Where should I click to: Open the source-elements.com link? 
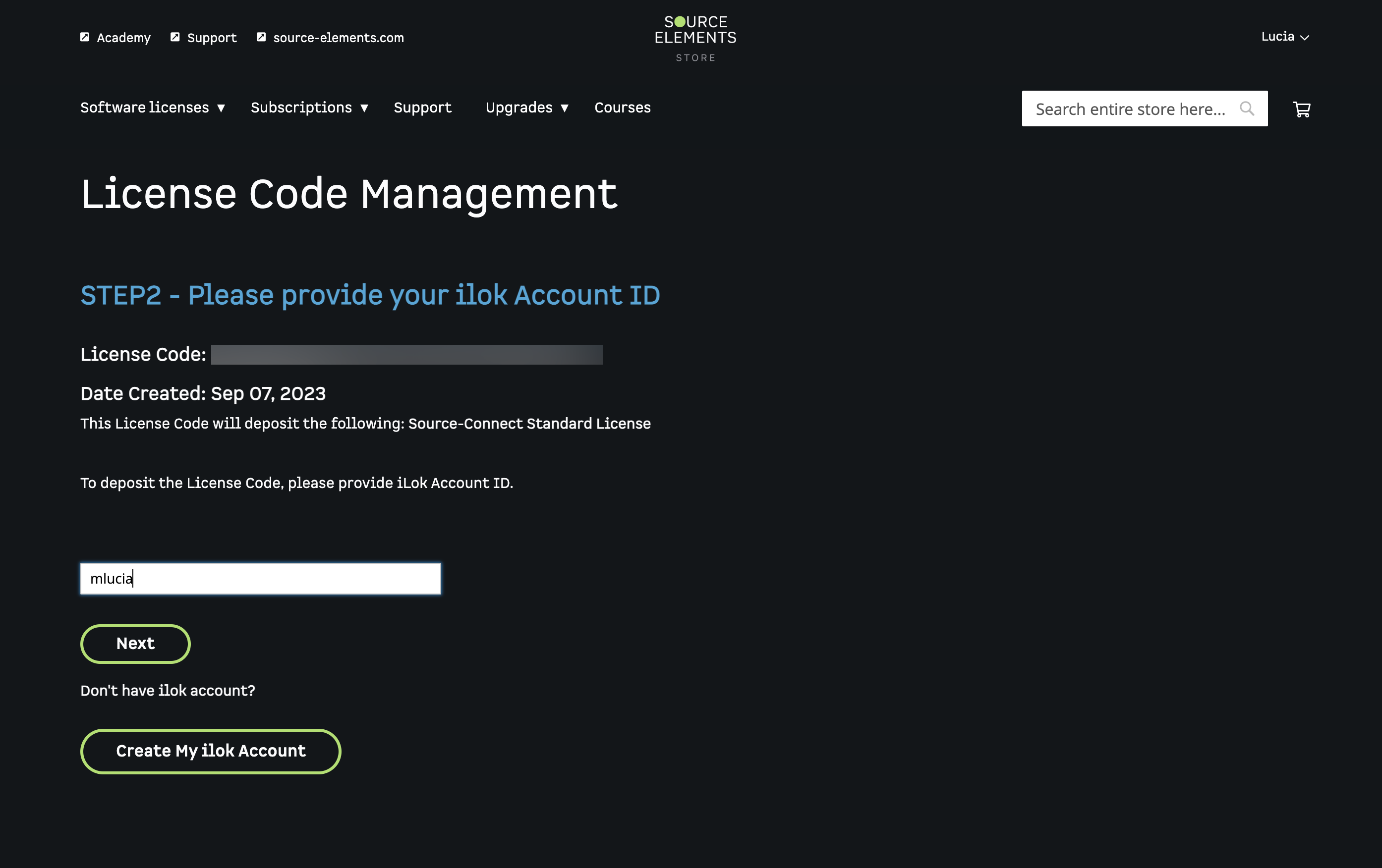pos(338,38)
